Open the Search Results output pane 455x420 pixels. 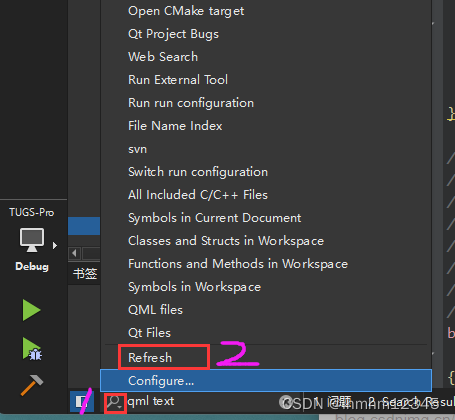coord(412,402)
